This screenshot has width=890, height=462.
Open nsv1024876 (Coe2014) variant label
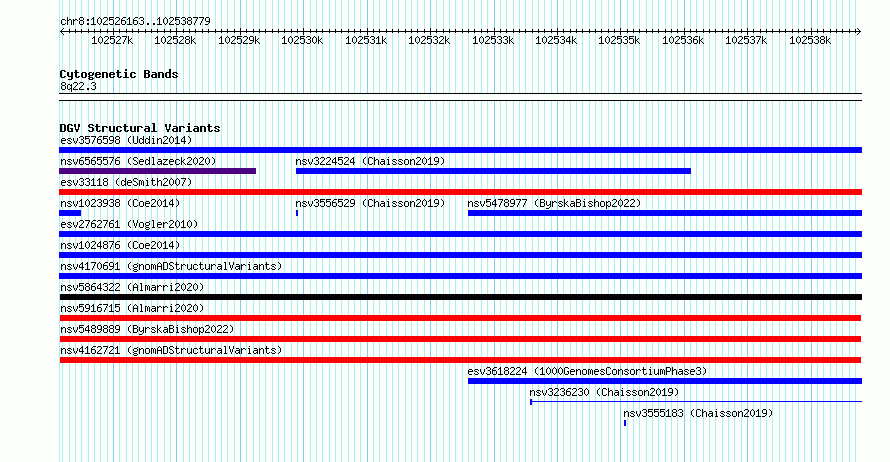click(x=120, y=245)
